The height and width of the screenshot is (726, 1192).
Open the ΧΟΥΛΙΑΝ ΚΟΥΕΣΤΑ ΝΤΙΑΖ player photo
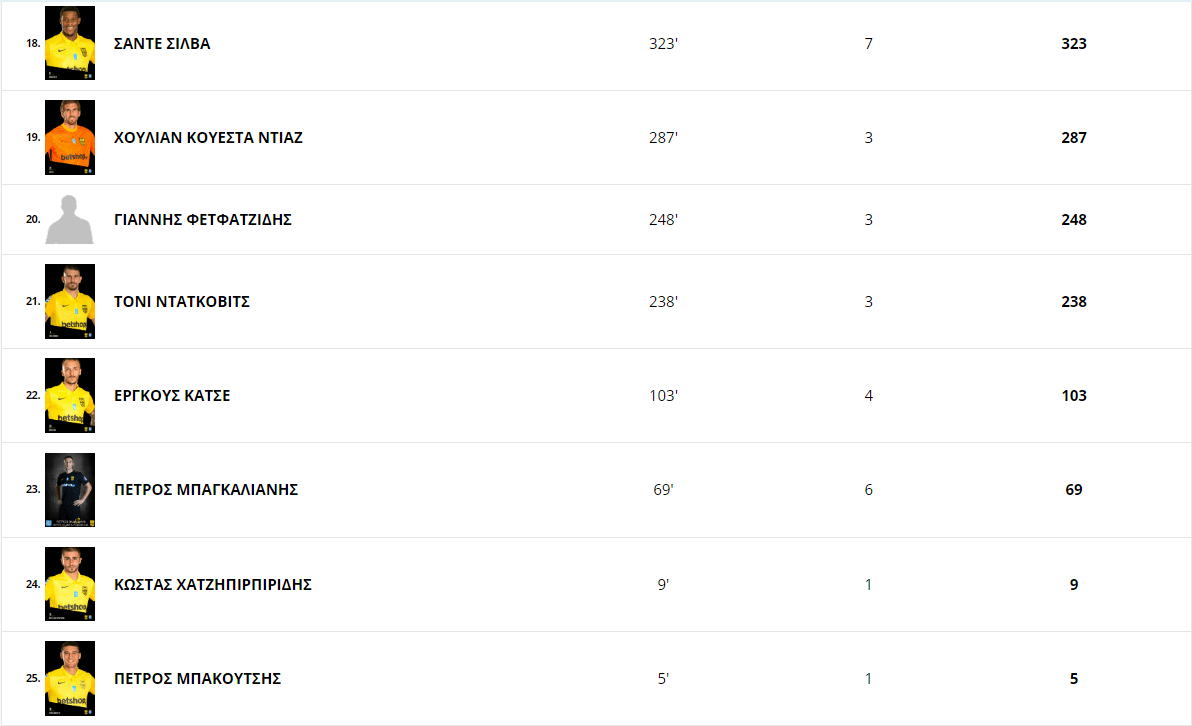click(70, 137)
